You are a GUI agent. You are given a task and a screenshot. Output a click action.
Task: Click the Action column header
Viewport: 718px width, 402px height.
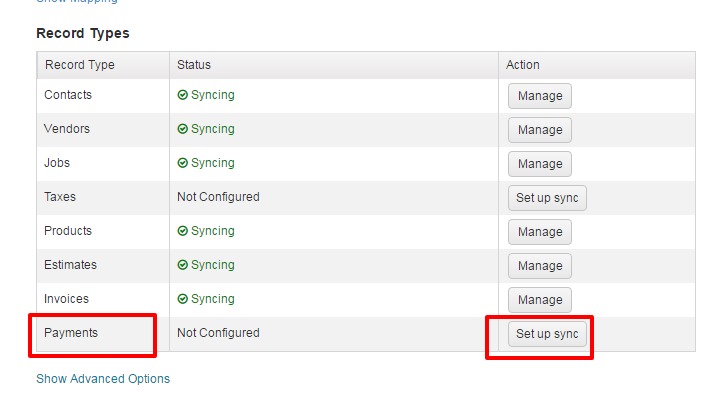tap(597, 65)
